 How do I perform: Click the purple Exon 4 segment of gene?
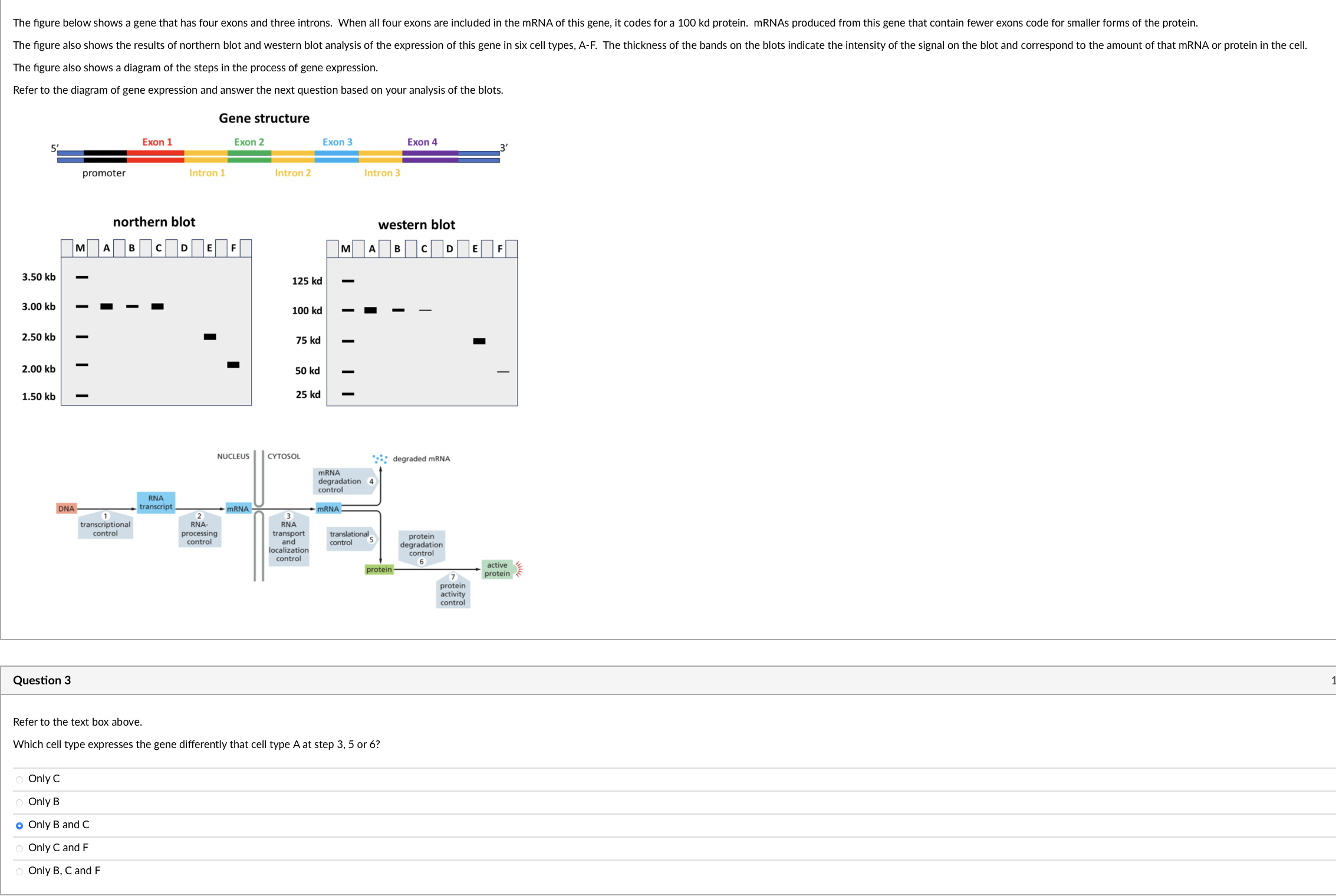click(x=430, y=156)
